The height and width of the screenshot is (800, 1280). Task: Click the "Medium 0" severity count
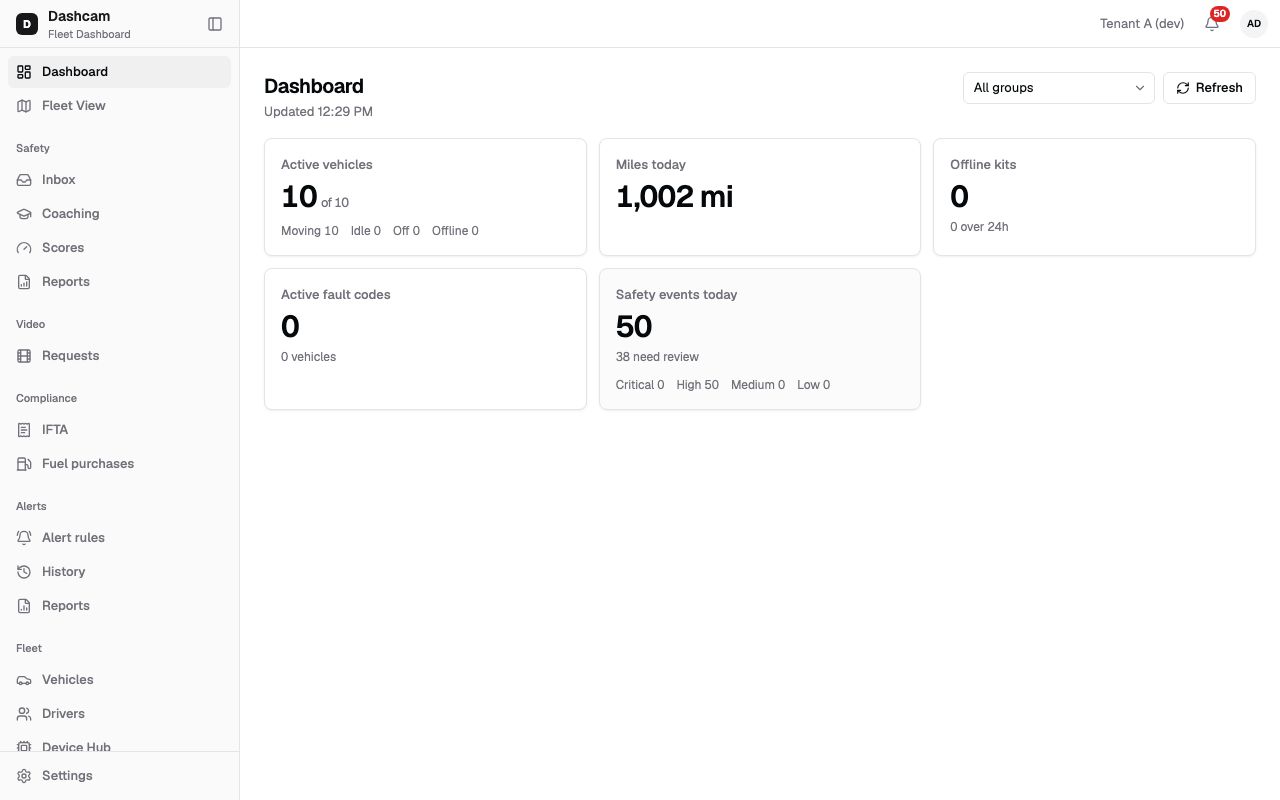pyautogui.click(x=758, y=385)
